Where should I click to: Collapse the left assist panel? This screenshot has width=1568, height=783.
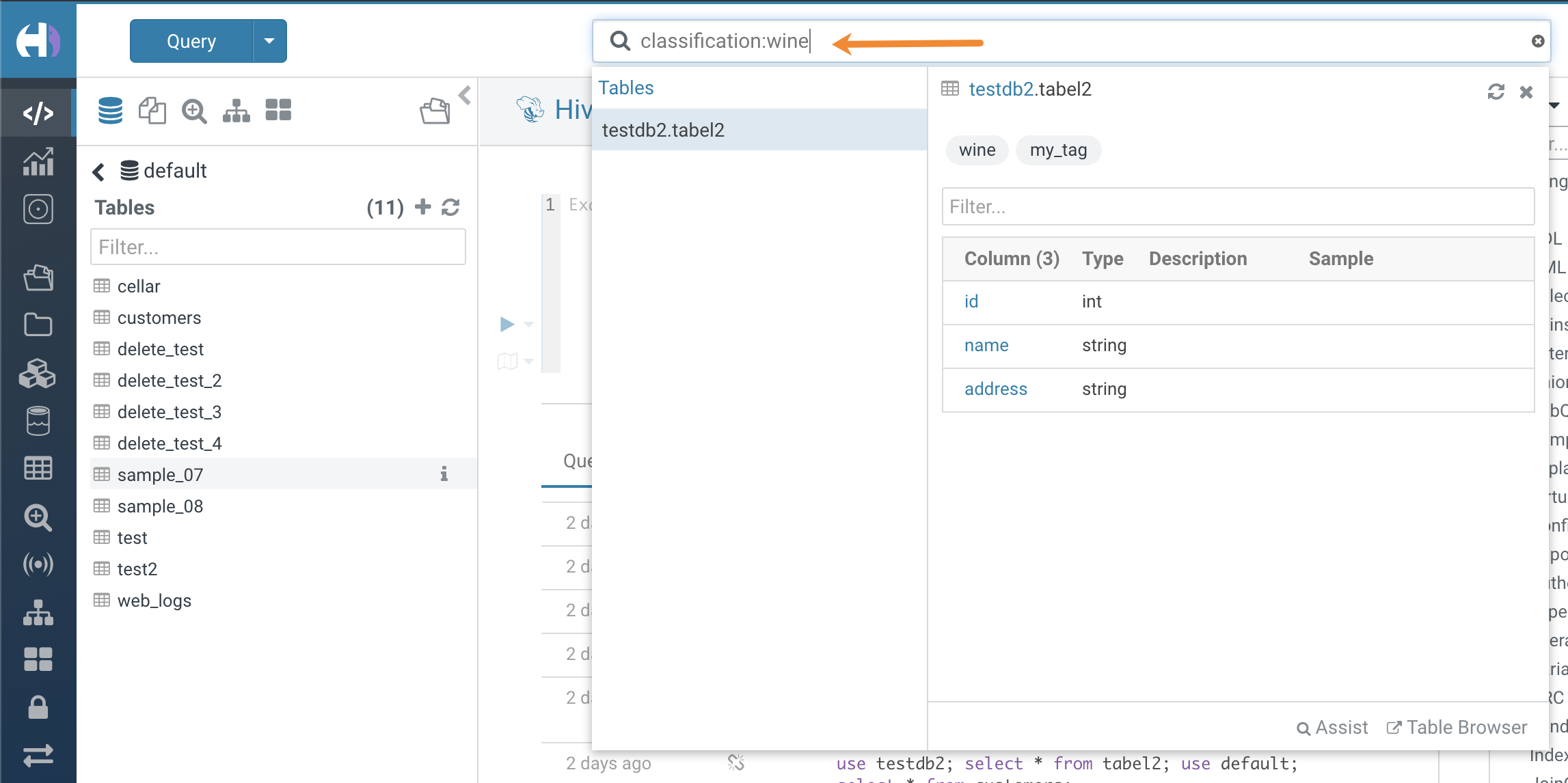(465, 95)
